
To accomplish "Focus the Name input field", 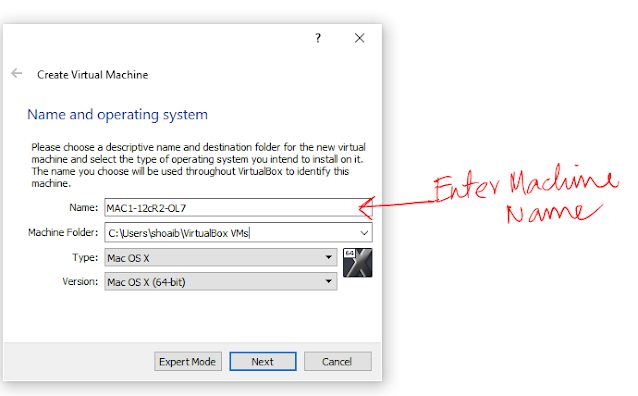I will [238, 208].
